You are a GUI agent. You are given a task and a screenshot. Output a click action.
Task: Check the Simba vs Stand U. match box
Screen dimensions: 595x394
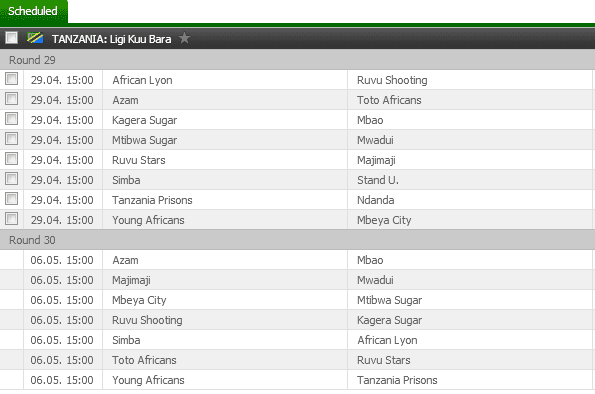pos(11,179)
